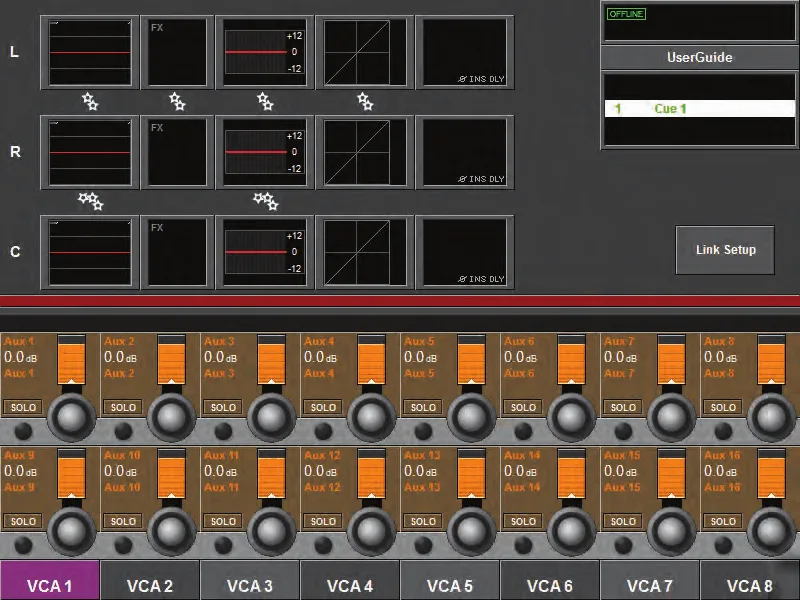The width and height of the screenshot is (800, 600).
Task: Select the VCA 1 tab
Action: (x=49, y=581)
